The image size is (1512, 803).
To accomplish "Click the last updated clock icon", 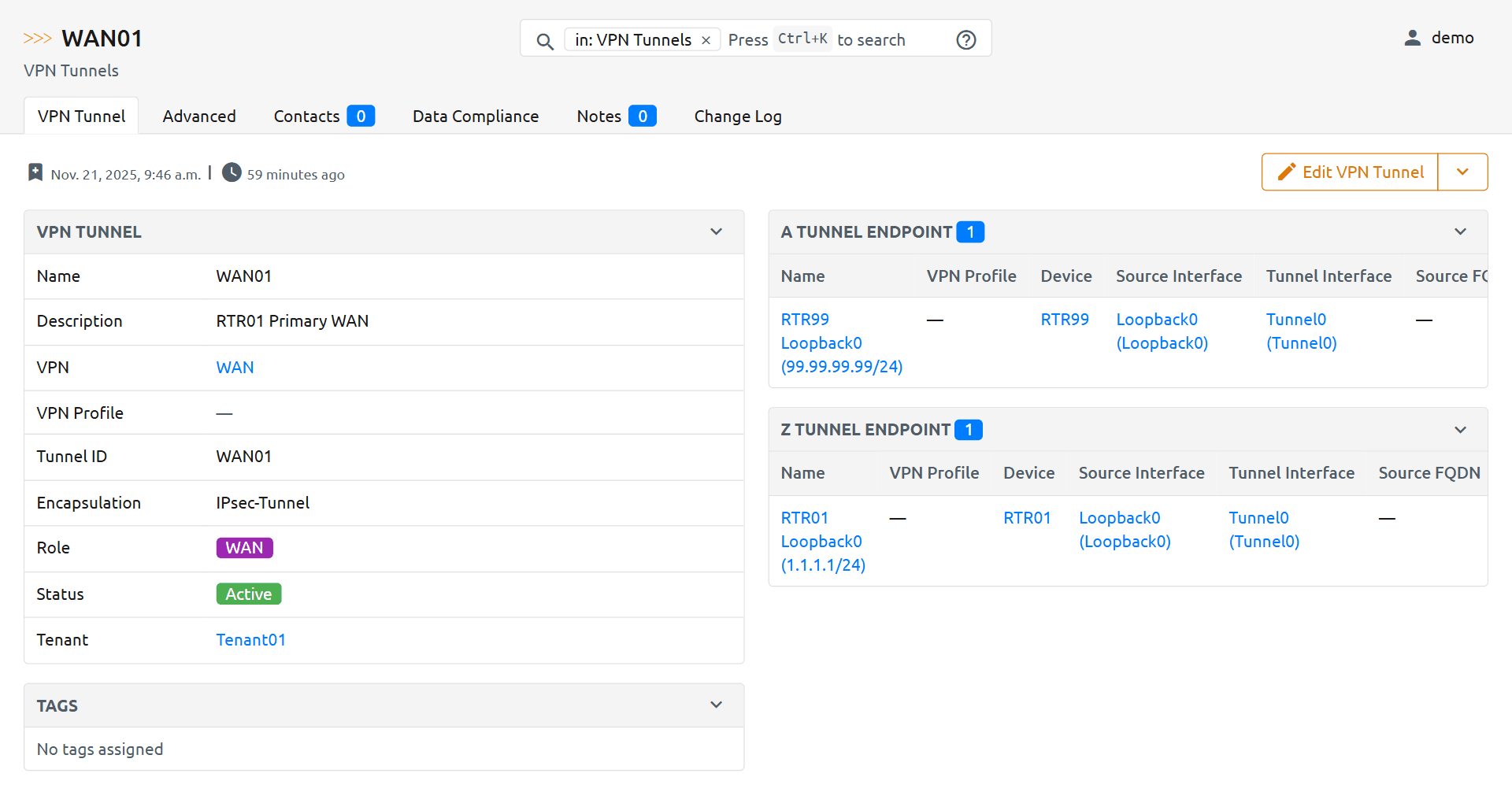I will [x=232, y=172].
